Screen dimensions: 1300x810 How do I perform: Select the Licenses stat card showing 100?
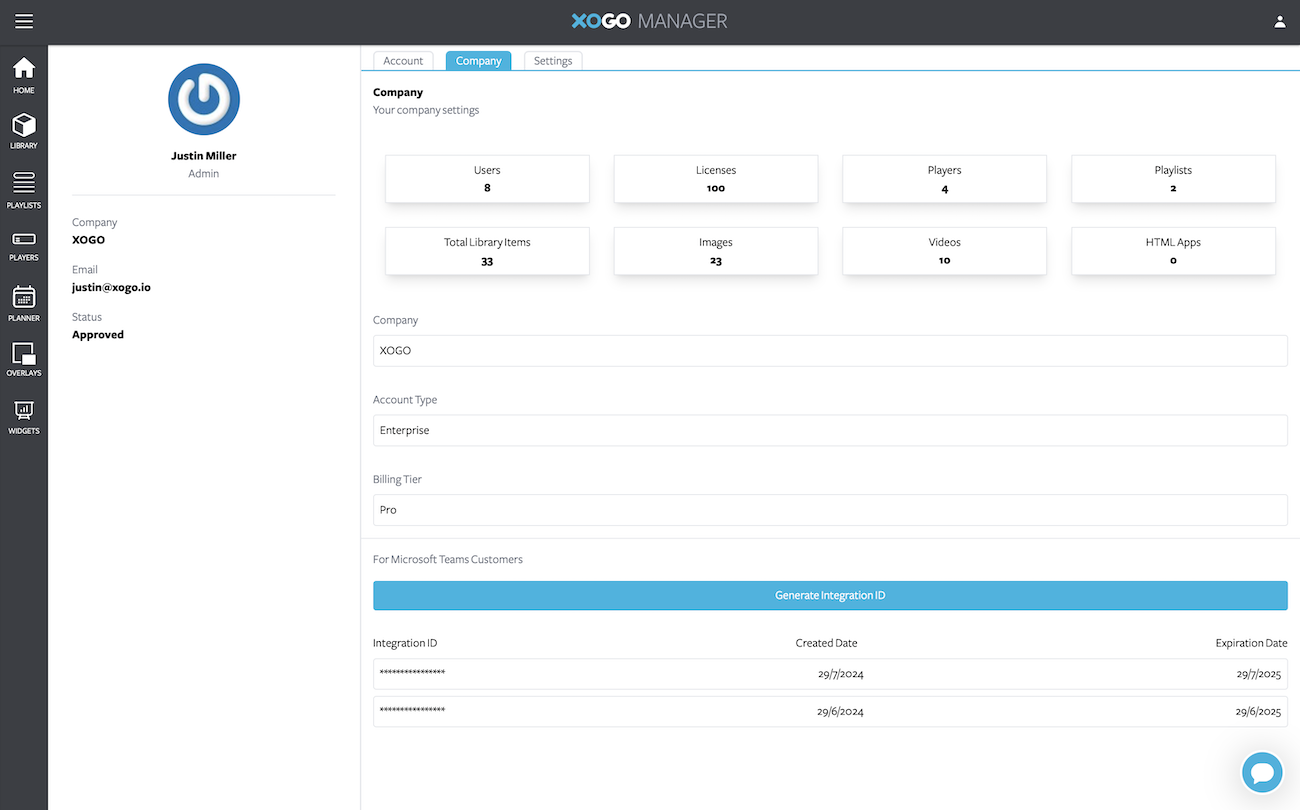coord(715,179)
